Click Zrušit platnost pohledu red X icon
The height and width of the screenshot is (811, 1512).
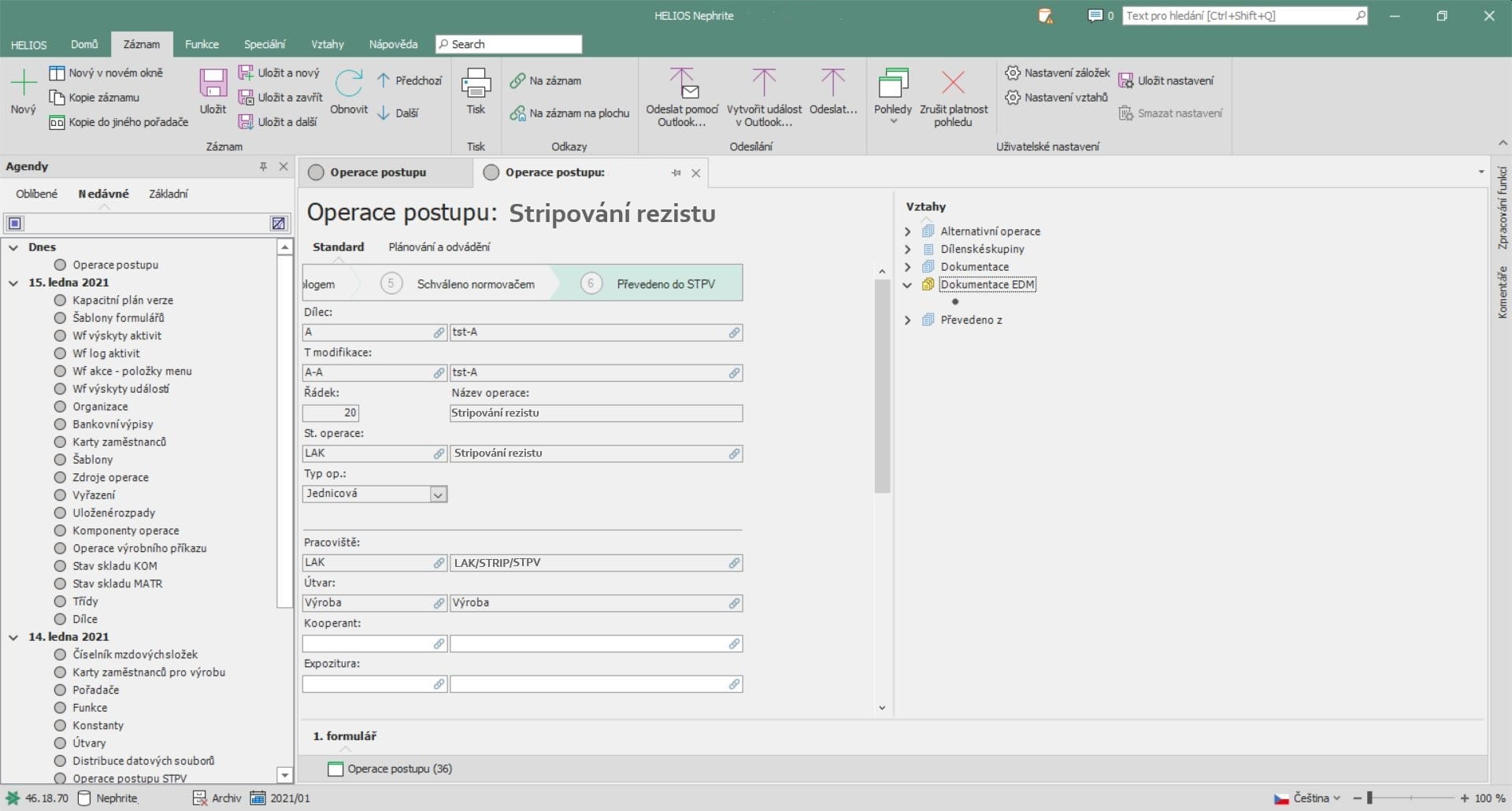point(953,83)
